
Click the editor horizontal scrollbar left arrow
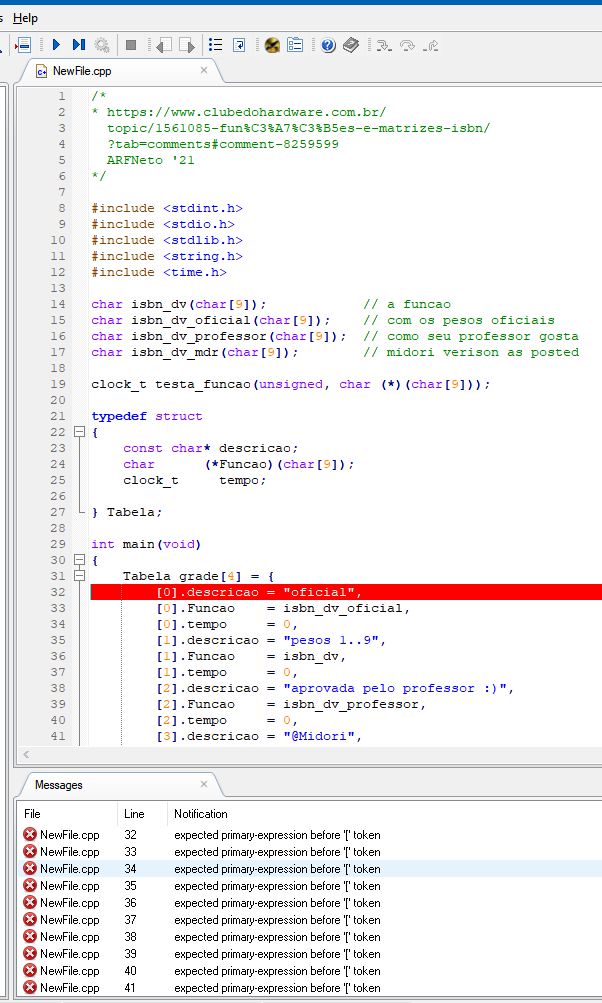coord(26,755)
